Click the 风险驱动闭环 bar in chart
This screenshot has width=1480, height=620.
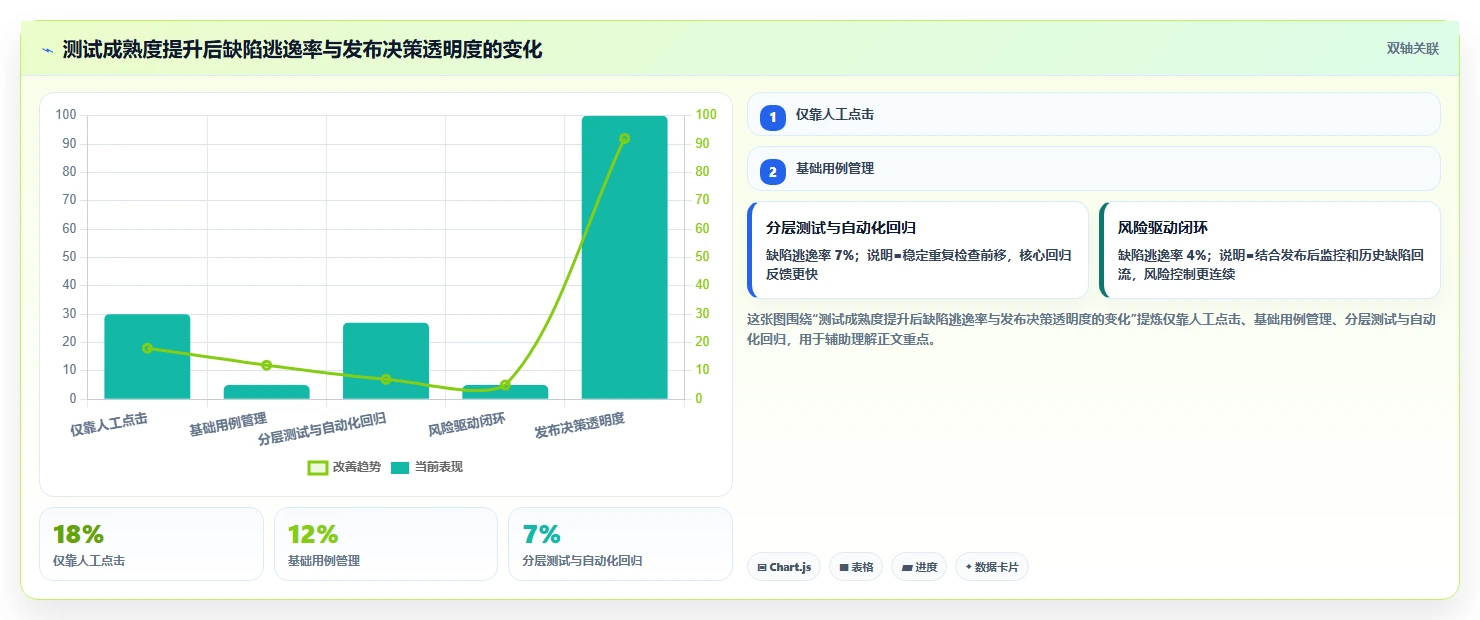pos(505,392)
